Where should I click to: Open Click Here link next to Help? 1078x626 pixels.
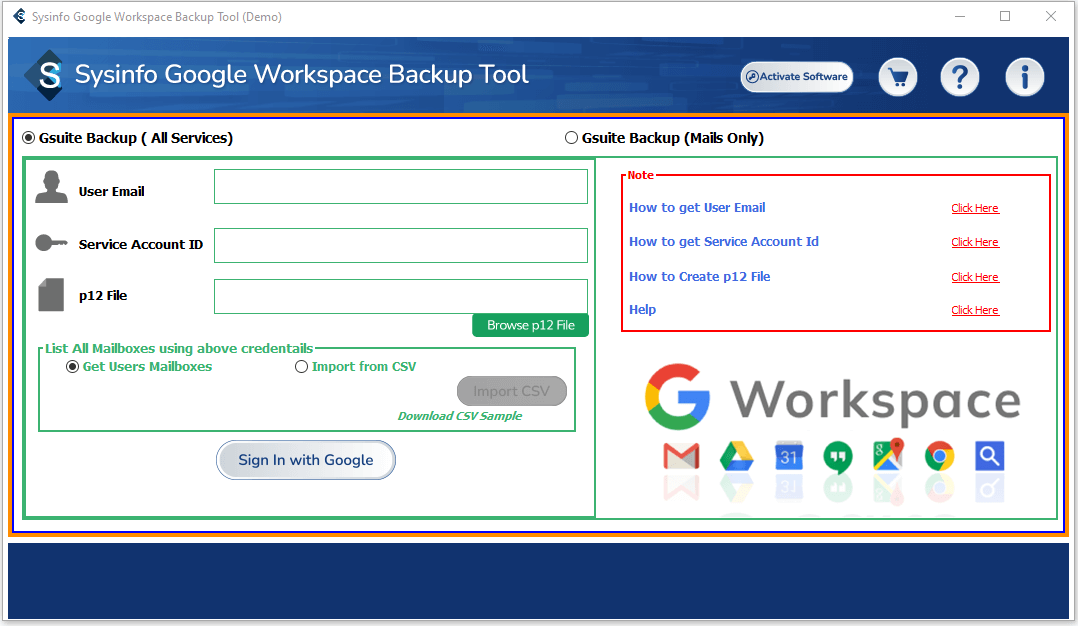tap(975, 310)
